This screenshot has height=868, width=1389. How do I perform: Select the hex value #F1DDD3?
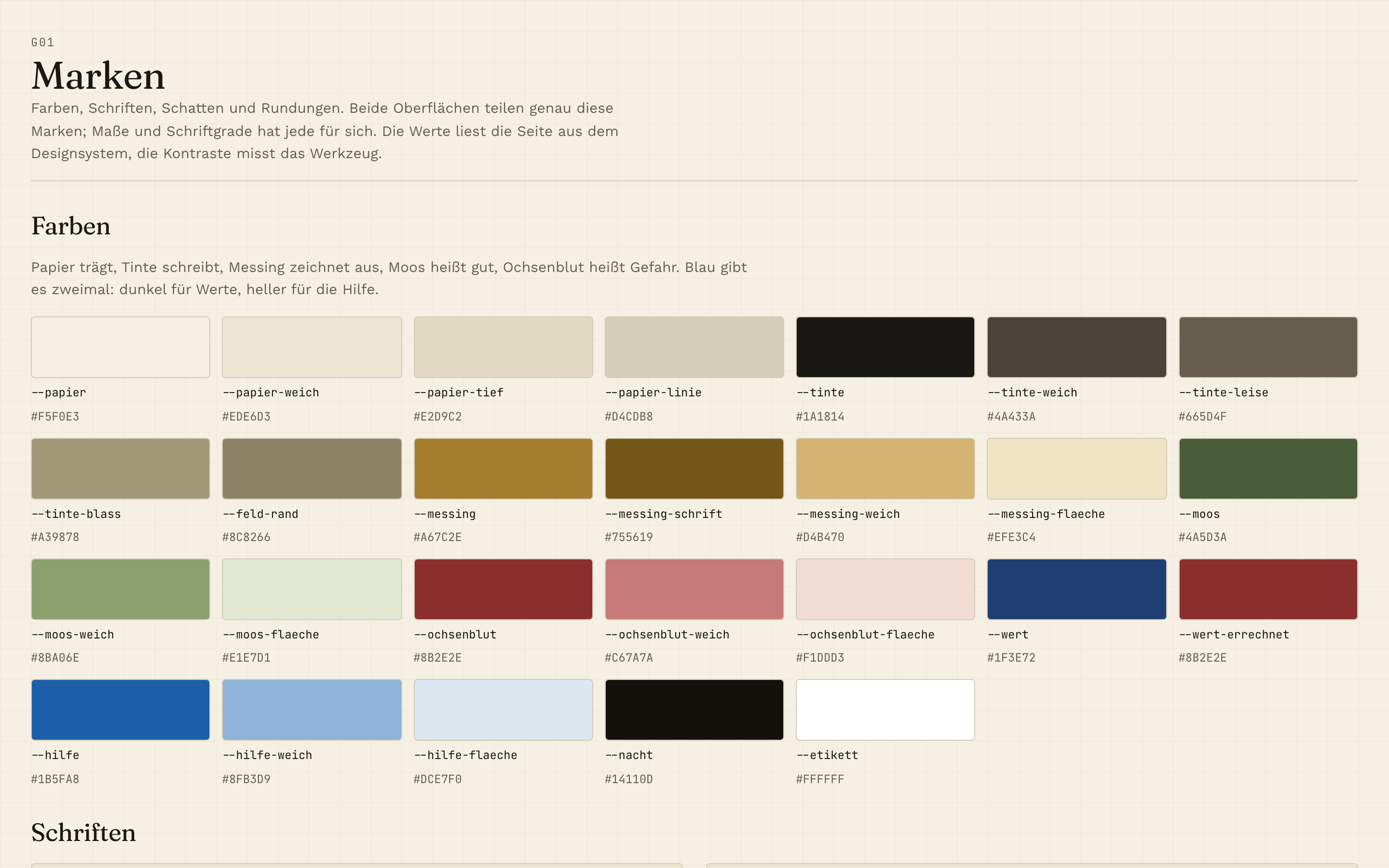tap(820, 658)
